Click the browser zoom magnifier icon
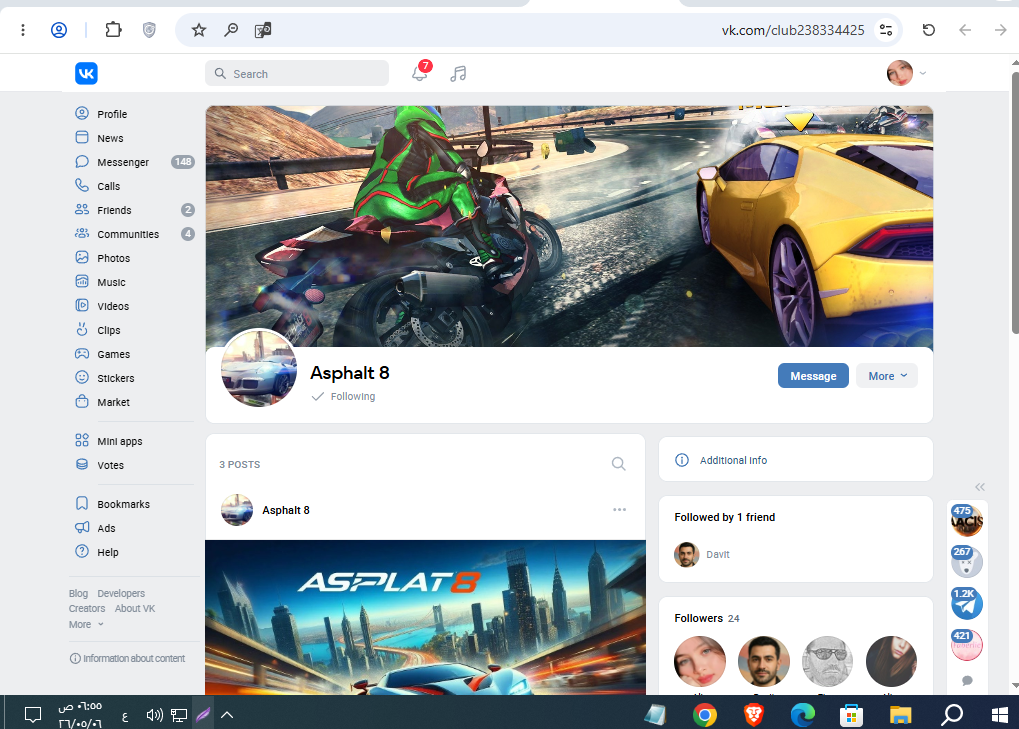Image resolution: width=1019 pixels, height=729 pixels. 231,30
